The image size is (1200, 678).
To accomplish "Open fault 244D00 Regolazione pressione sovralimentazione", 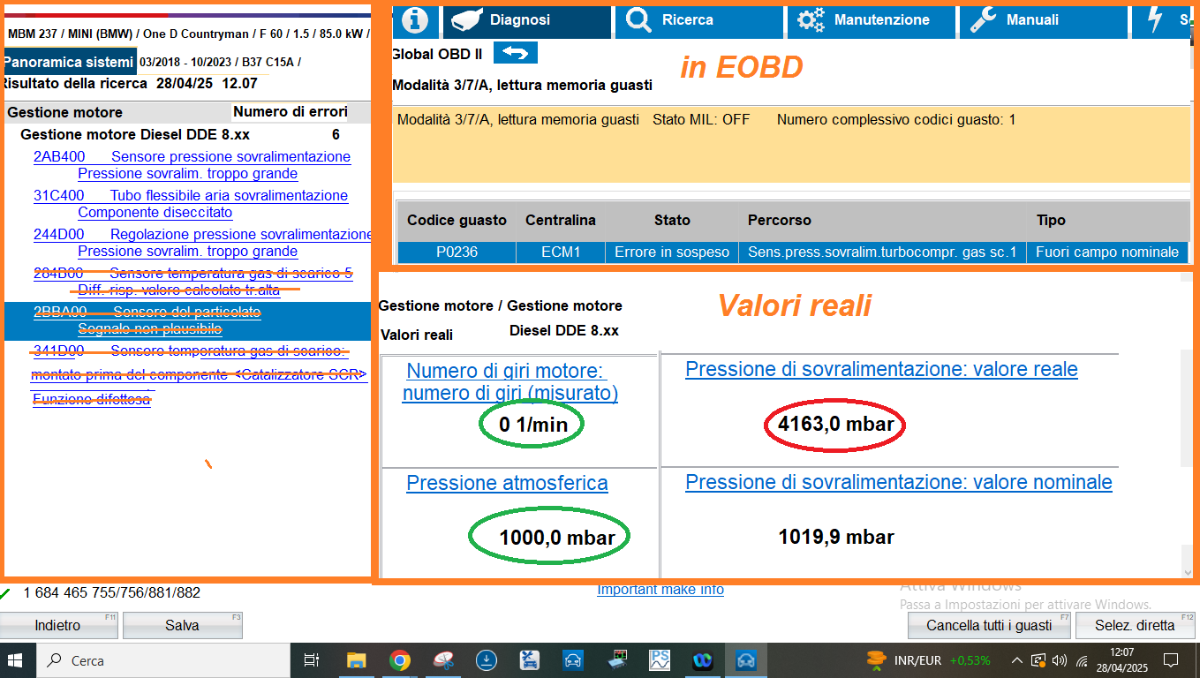I will coord(202,235).
